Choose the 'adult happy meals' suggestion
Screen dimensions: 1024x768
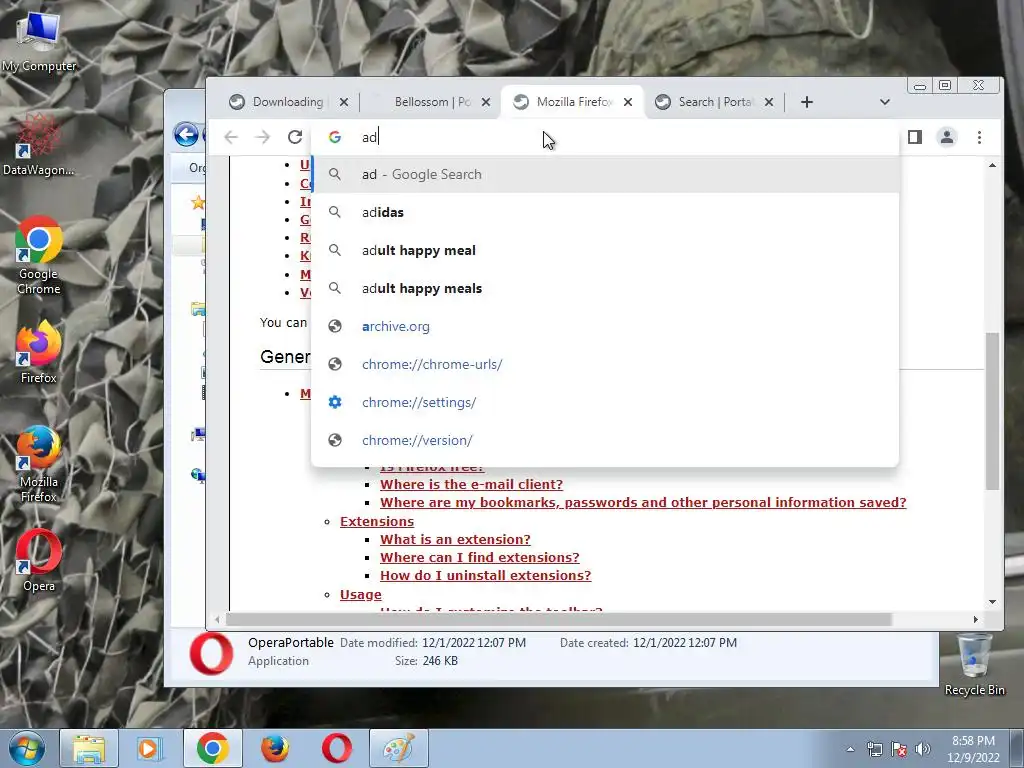tap(605, 288)
